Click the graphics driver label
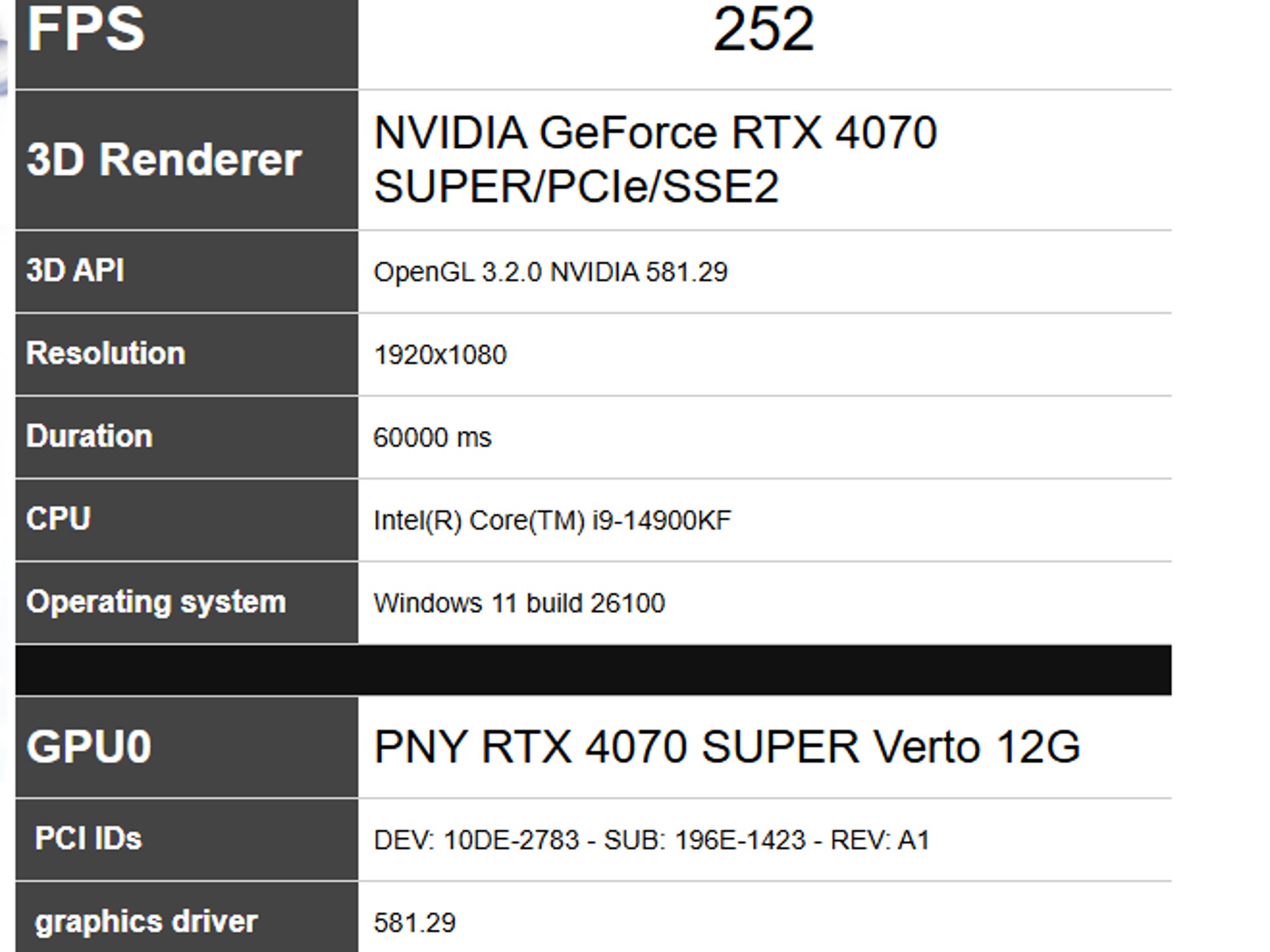Image resolution: width=1270 pixels, height=952 pixels. (x=146, y=922)
